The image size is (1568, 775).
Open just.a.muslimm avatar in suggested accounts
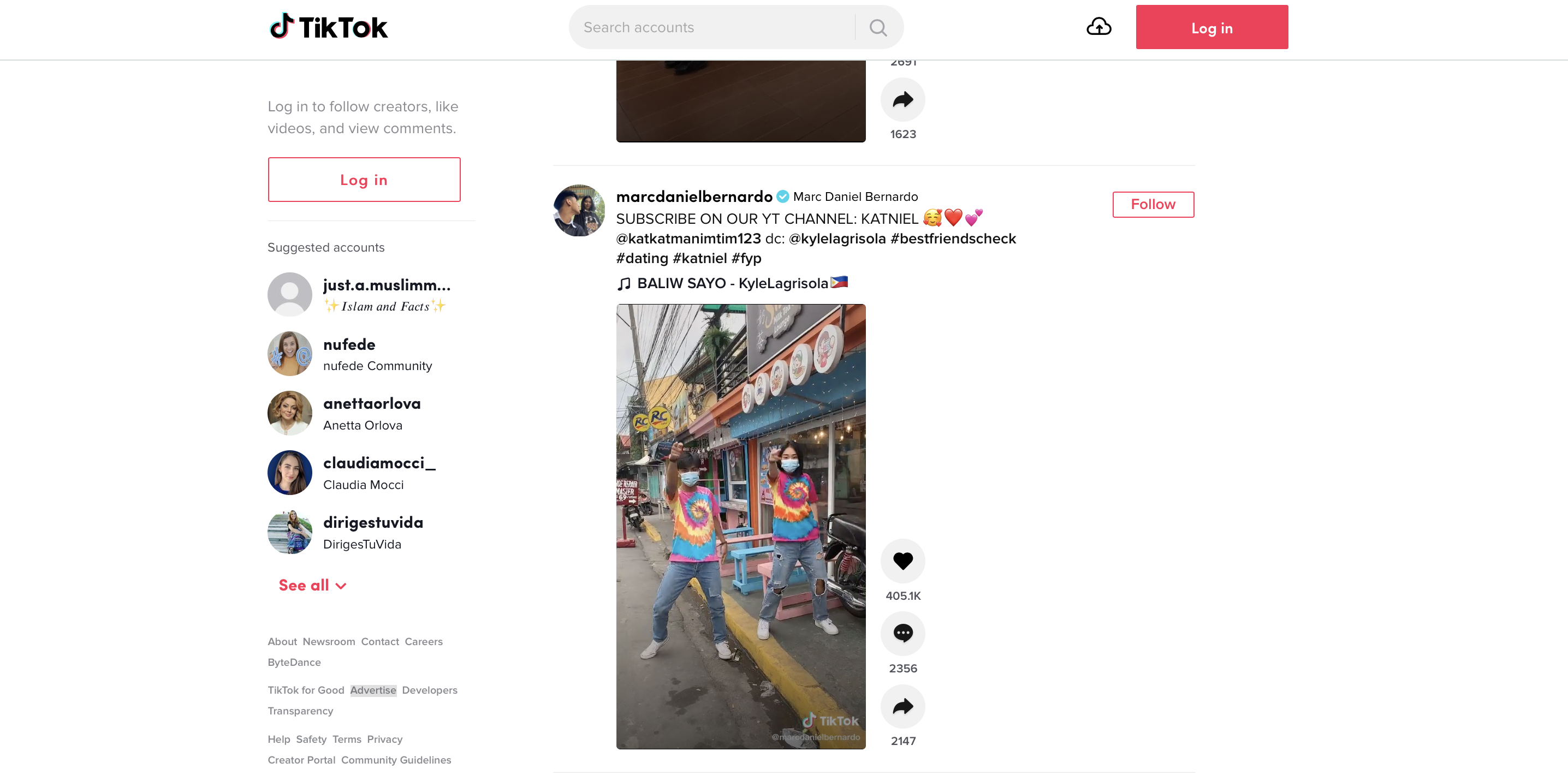pos(290,294)
